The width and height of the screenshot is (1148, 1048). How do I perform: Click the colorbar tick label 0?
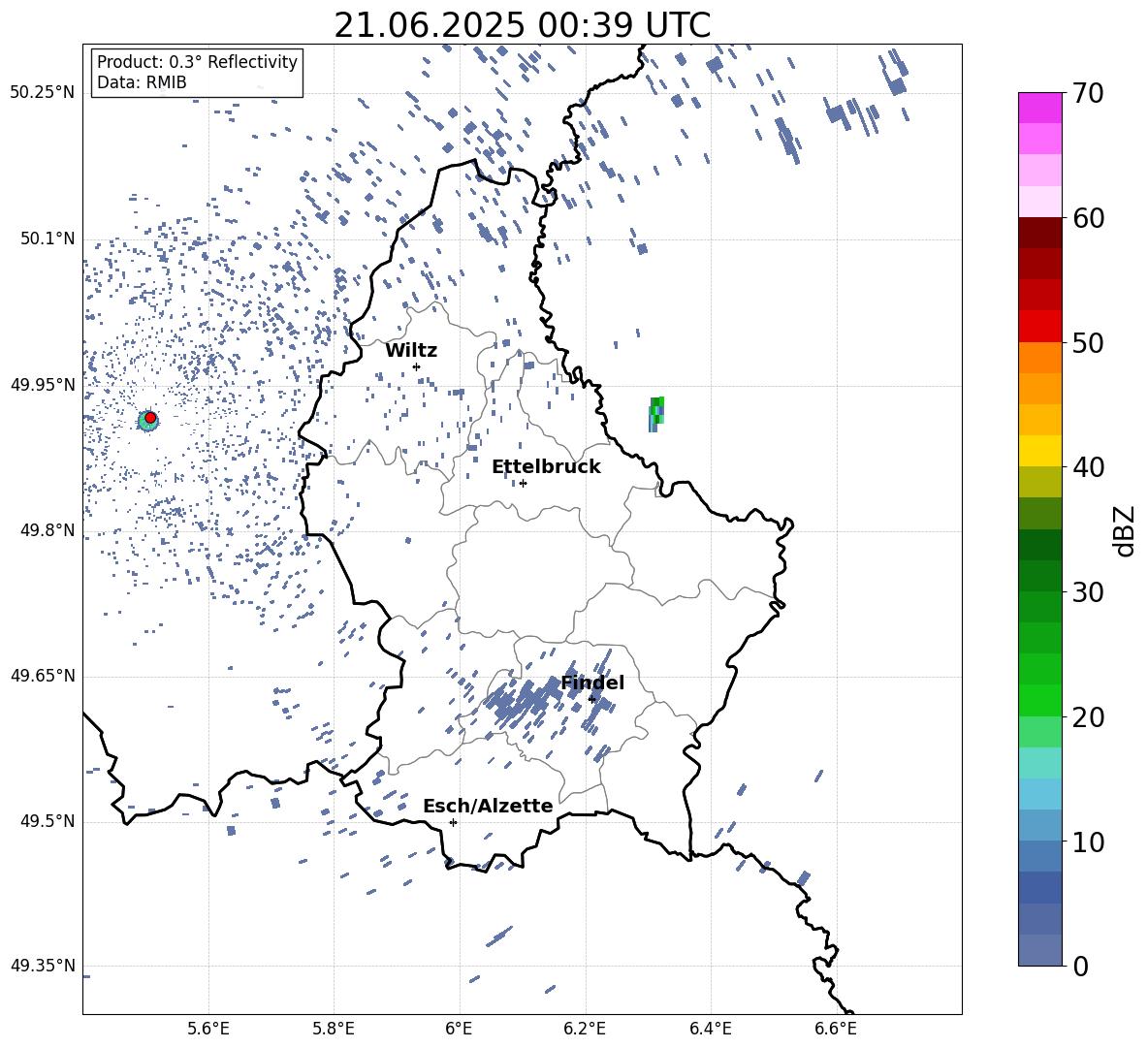1081,966
